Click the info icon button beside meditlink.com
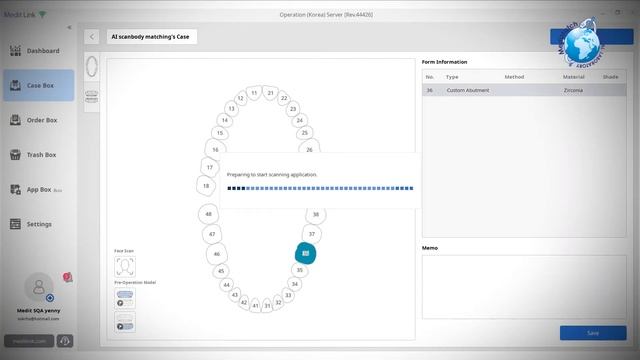The width and height of the screenshot is (640, 360). (x=65, y=341)
